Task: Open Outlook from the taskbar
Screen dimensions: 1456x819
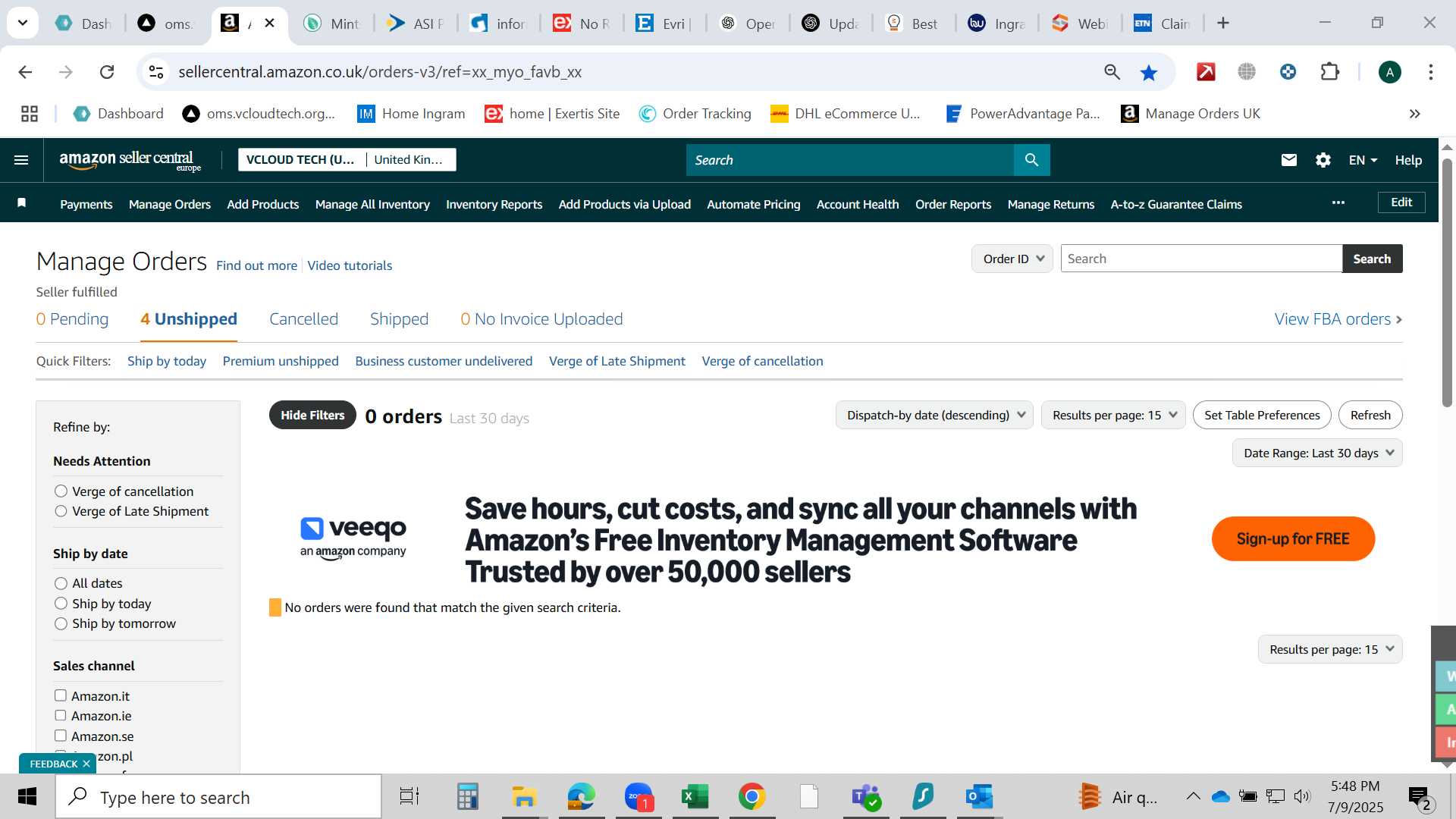Action: 979,797
